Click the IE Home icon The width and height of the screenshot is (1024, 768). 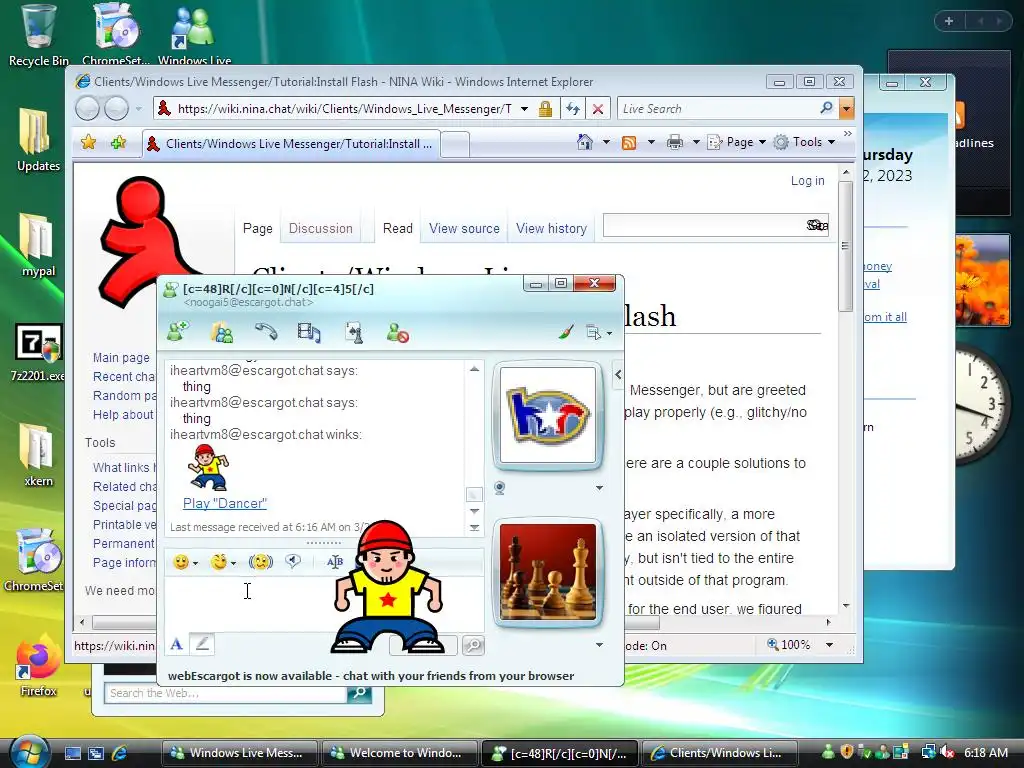pos(584,142)
